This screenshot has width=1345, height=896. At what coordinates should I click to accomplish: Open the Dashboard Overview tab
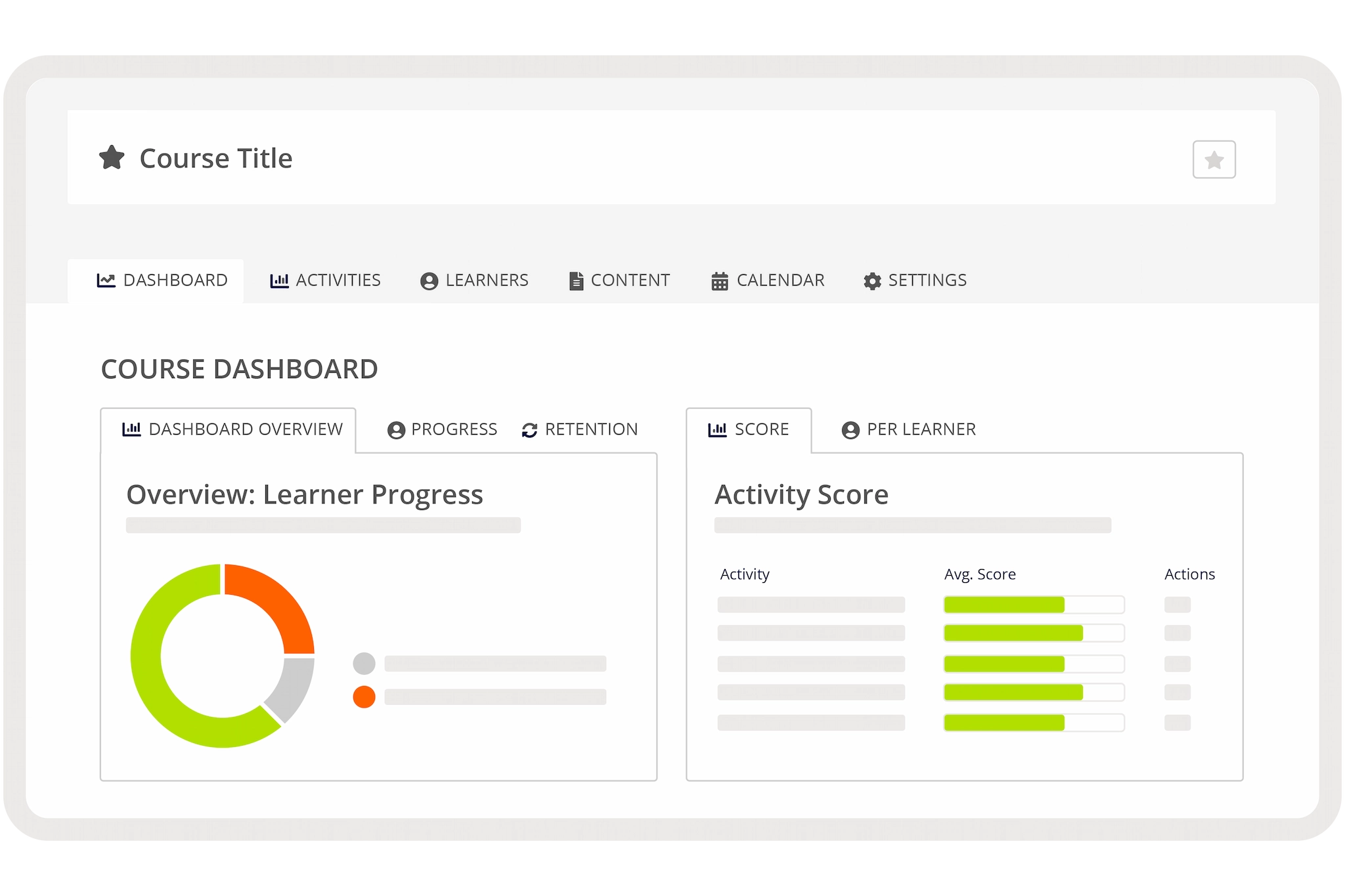232,429
